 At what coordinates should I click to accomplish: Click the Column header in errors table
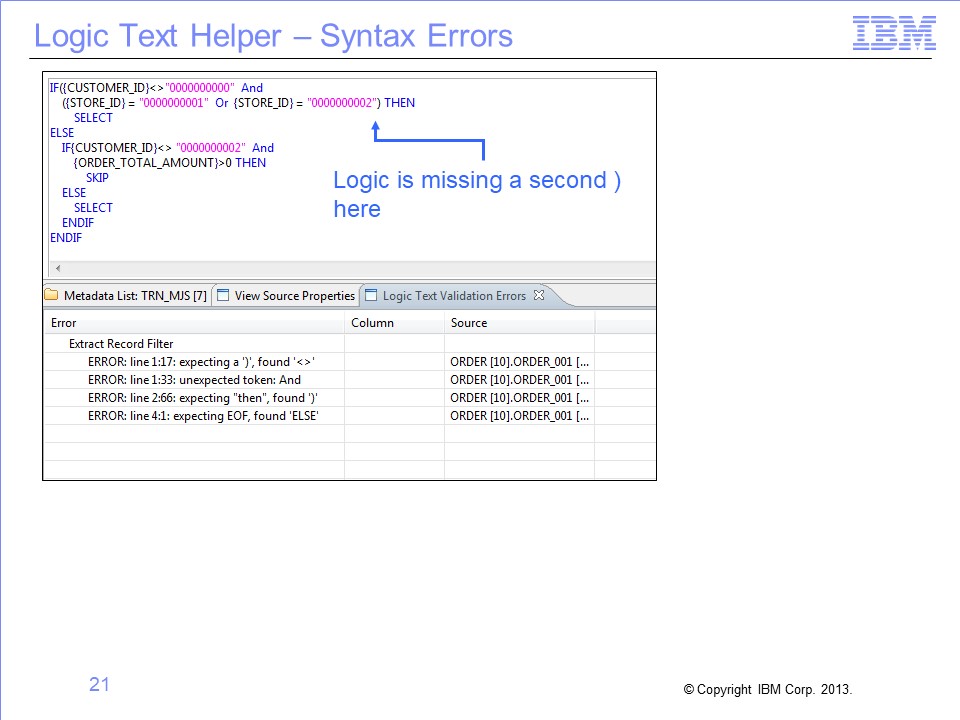(x=372, y=323)
